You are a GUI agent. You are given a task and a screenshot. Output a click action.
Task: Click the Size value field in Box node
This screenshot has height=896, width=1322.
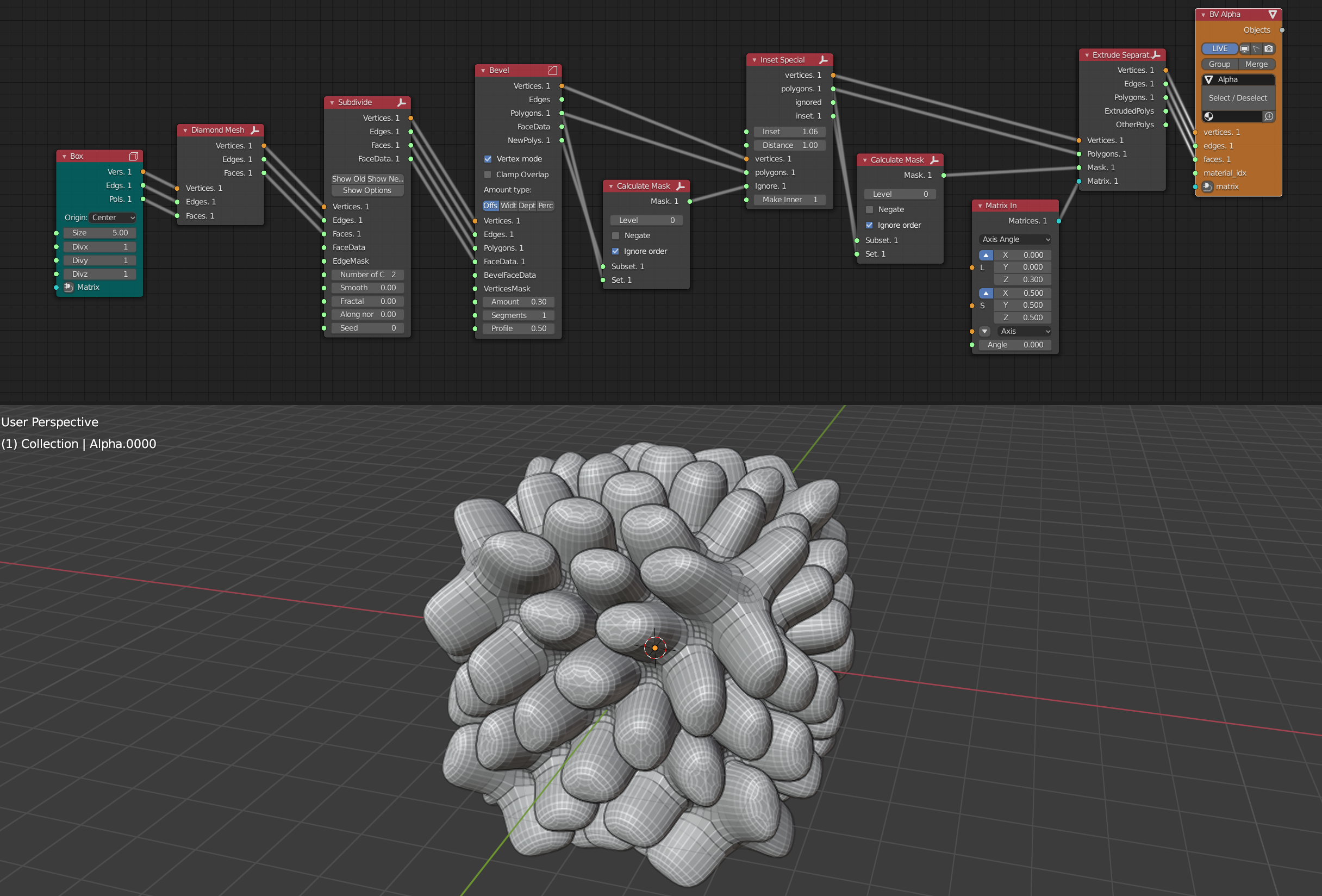99,233
